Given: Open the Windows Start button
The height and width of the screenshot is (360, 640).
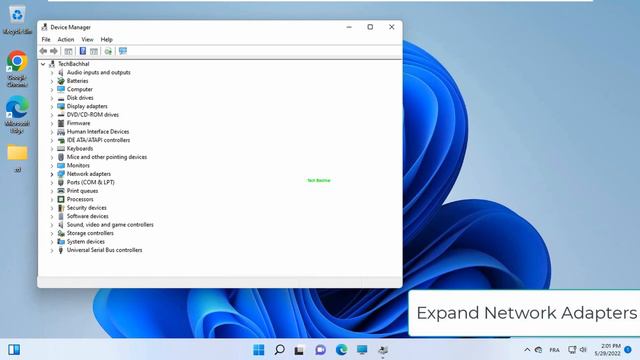Looking at the screenshot, I should point(258,350).
